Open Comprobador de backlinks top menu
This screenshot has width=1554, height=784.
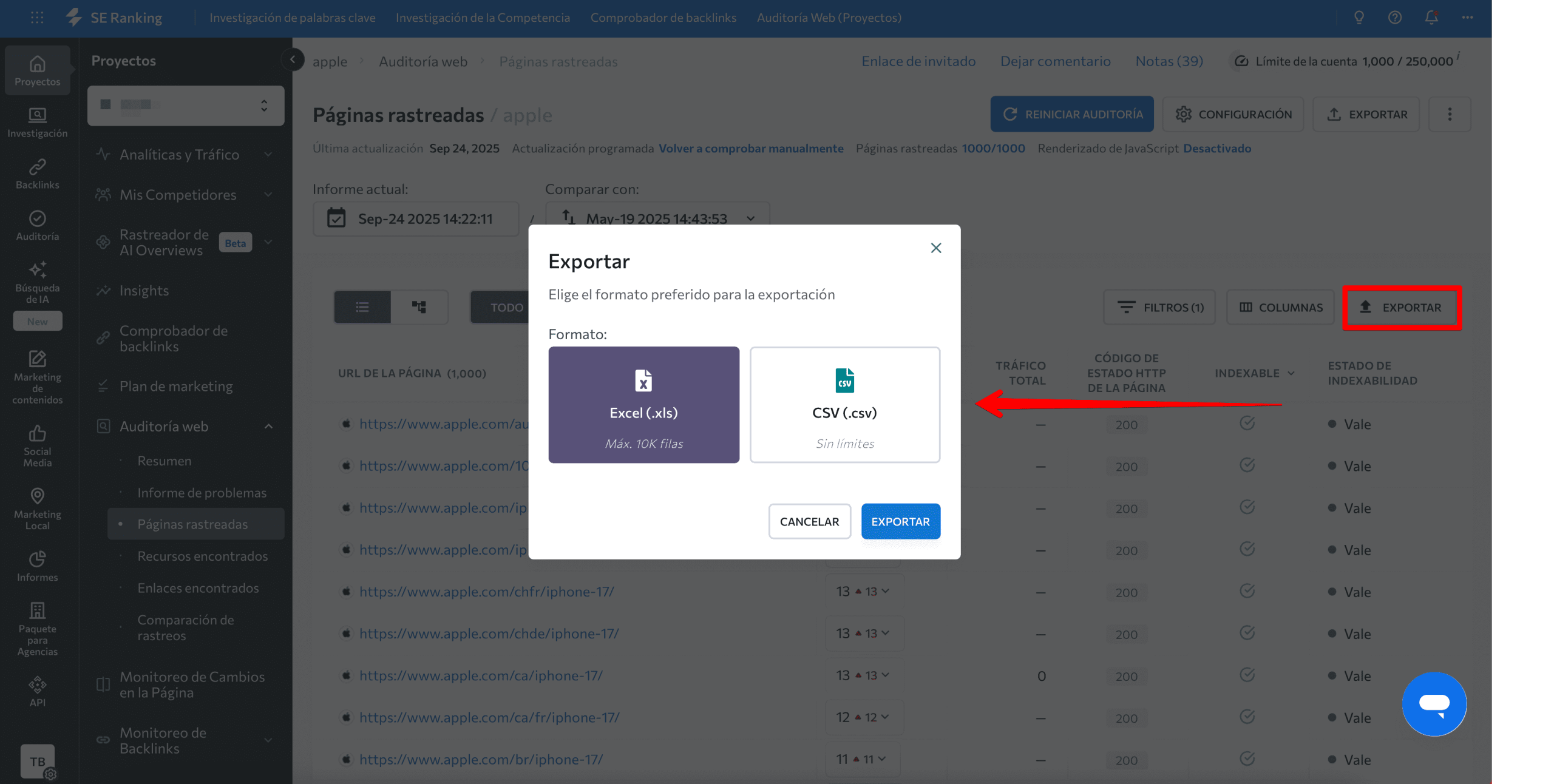[663, 18]
